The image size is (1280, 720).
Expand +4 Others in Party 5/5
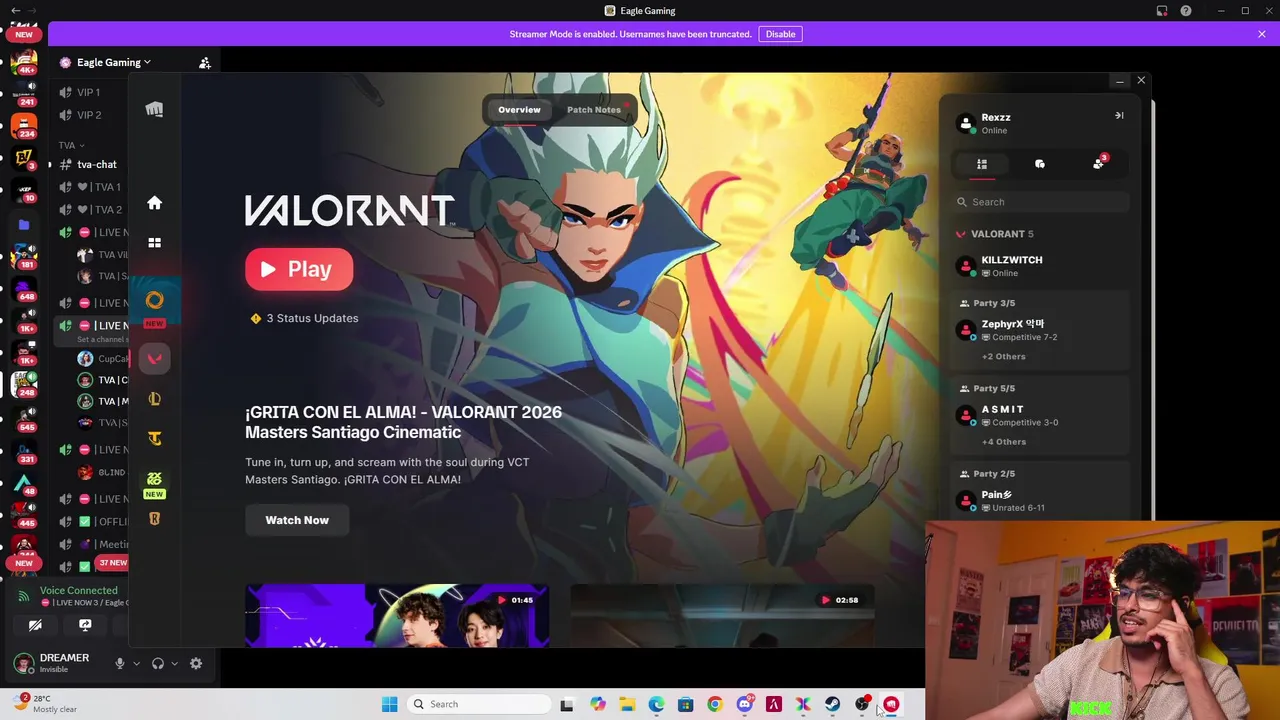click(x=1003, y=441)
